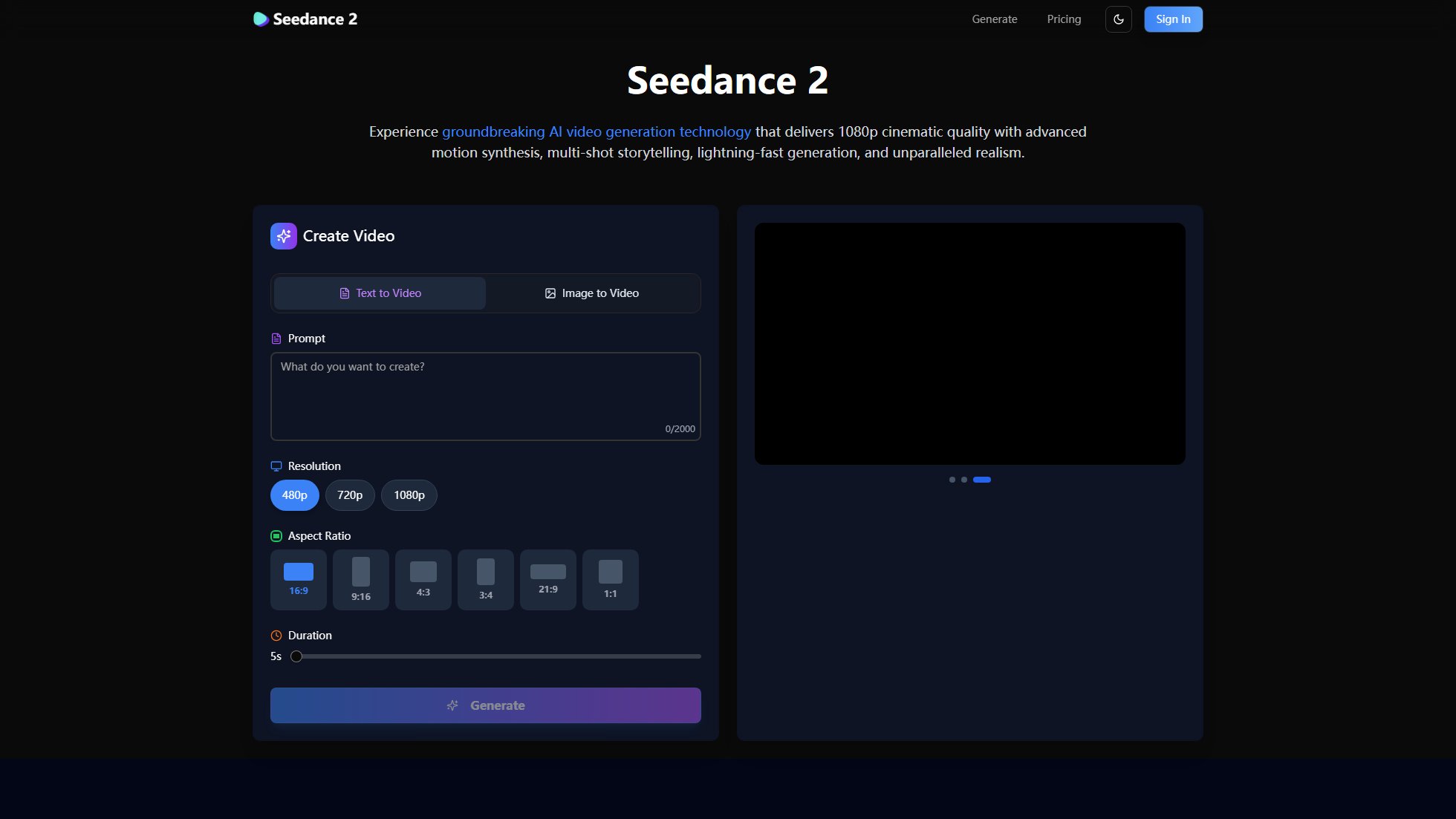Image resolution: width=1456 pixels, height=819 pixels.
Task: Select the Text to Video tab
Action: pyautogui.click(x=379, y=293)
